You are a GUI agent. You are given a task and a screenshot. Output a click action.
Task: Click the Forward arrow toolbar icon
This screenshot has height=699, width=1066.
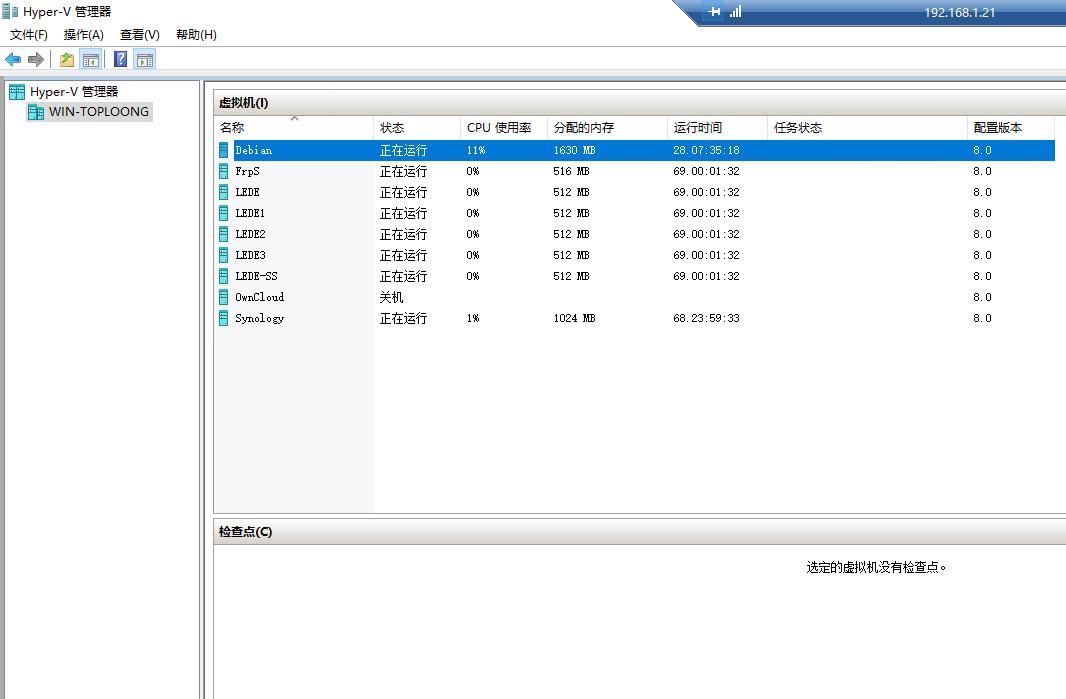[x=35, y=60]
